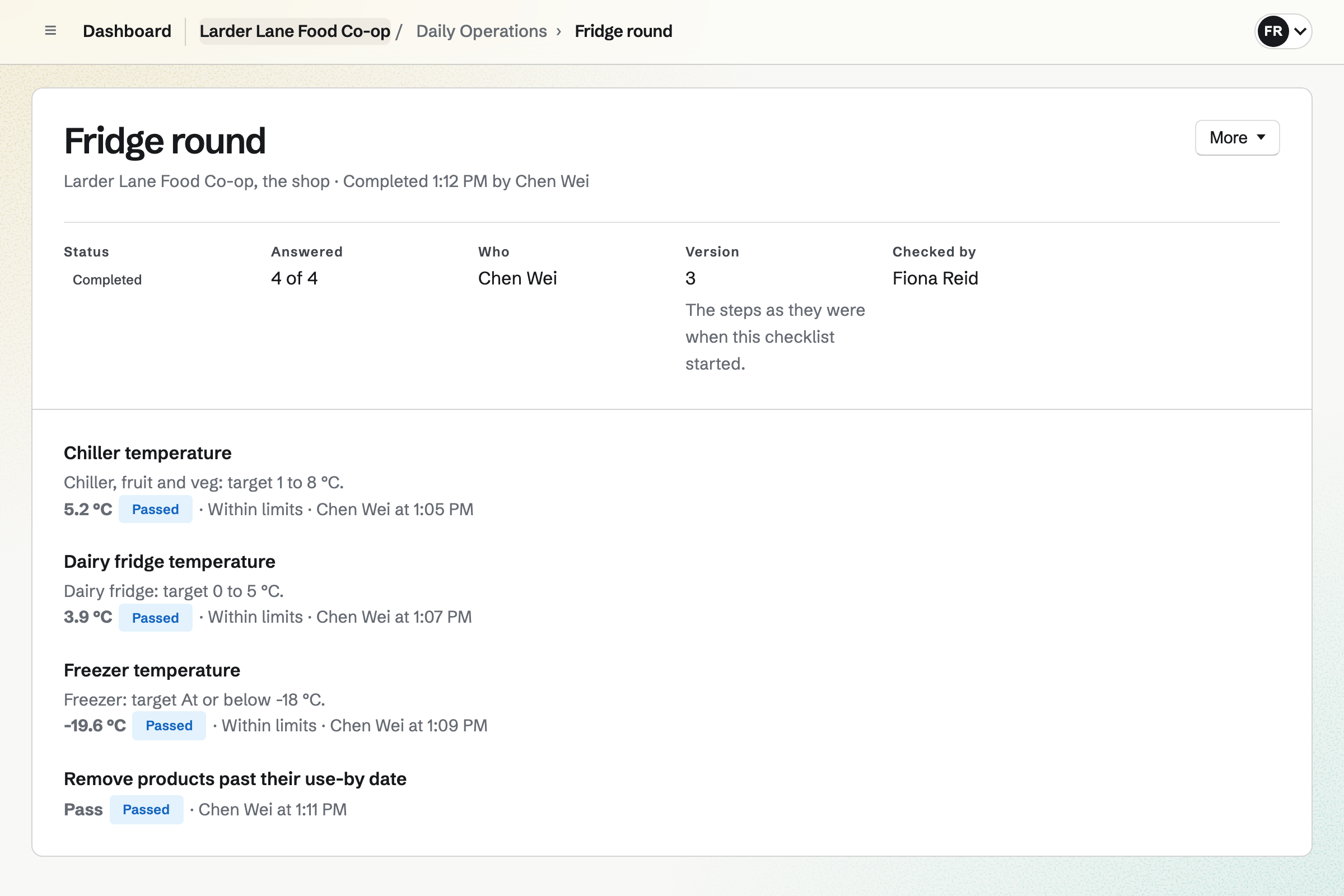Click Passed badge for Chiller temperature
Image resolution: width=1344 pixels, height=896 pixels.
coord(156,509)
